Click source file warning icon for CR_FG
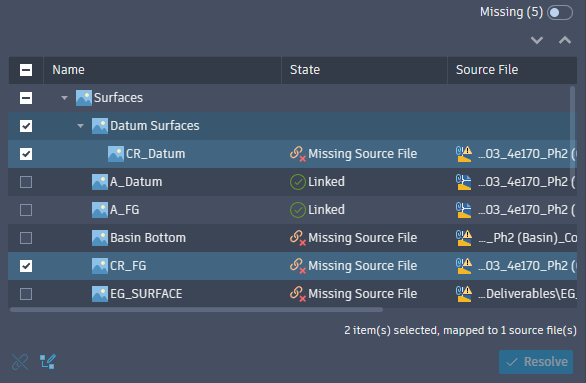Viewport: 586px width, 383px height. point(464,266)
